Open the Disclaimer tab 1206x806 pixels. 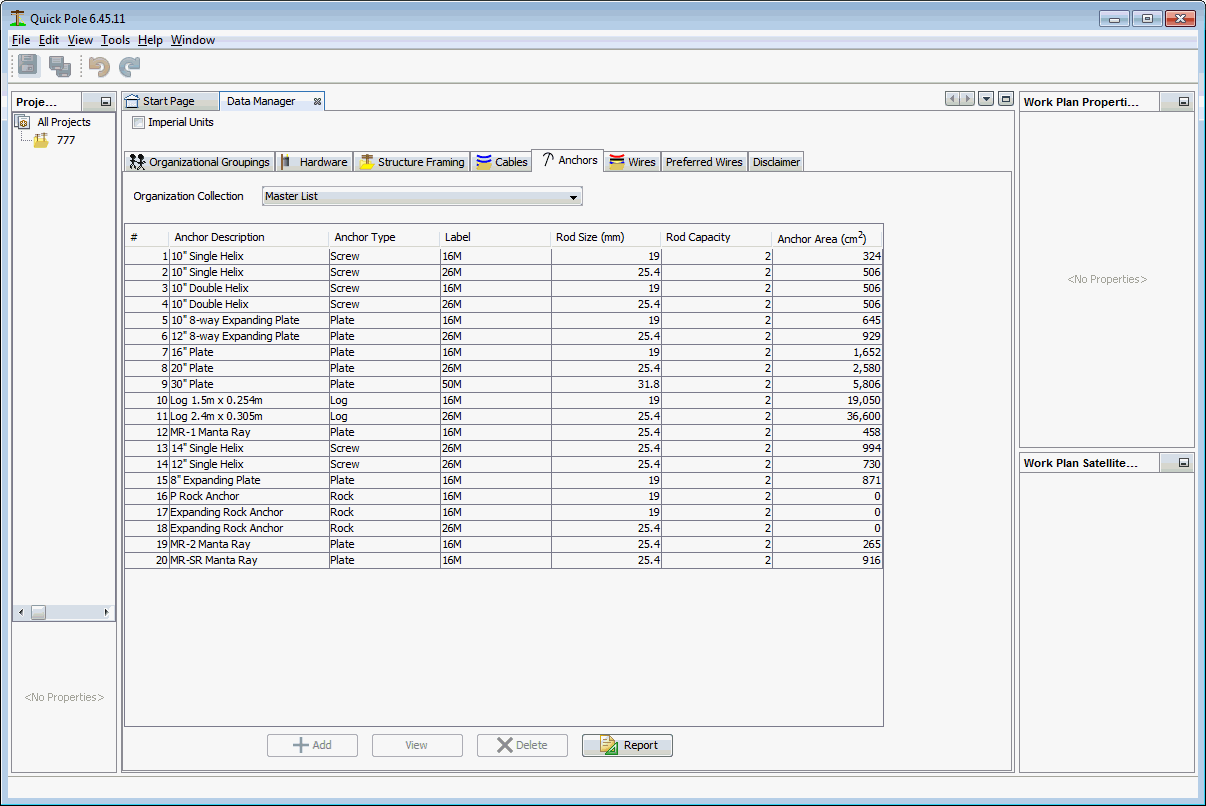[776, 162]
